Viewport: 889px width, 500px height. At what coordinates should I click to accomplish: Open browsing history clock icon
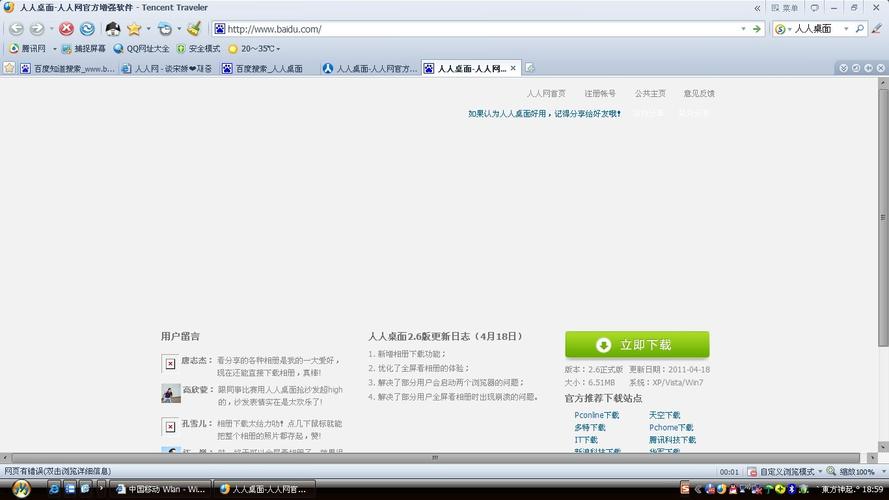pos(165,28)
